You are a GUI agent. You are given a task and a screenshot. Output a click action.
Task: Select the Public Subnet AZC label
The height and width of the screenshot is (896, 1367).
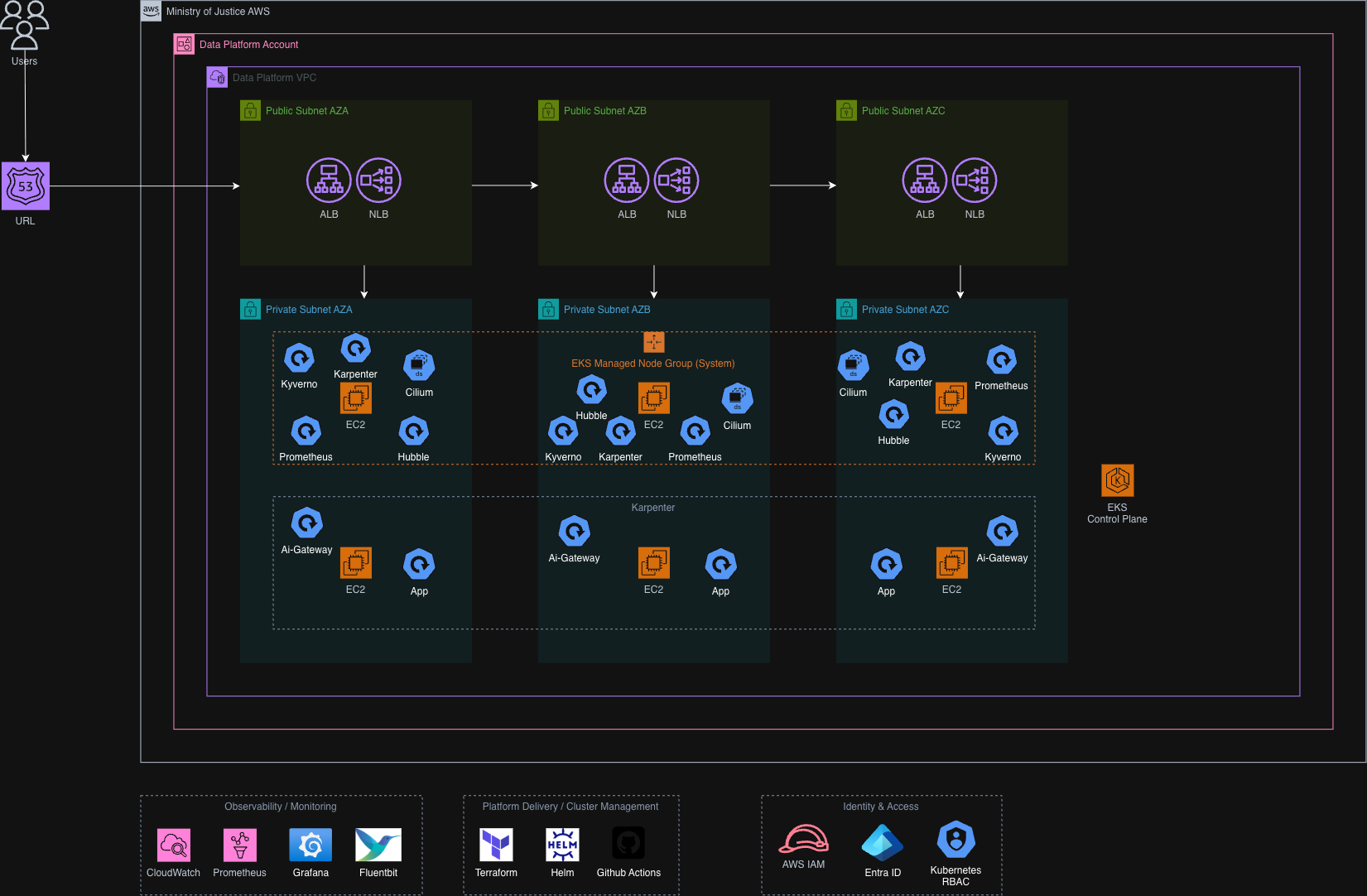coord(903,111)
